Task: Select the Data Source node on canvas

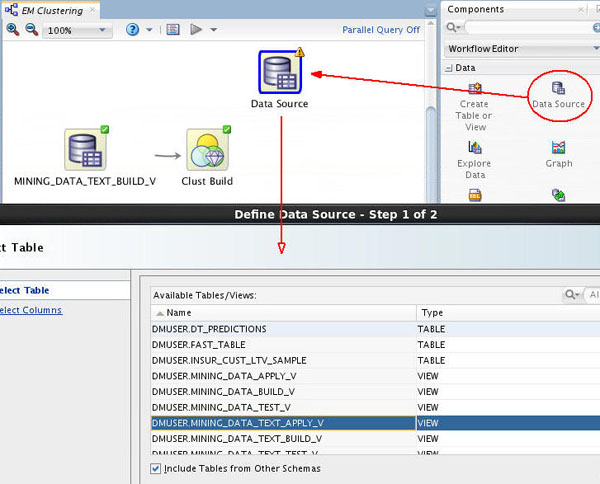Action: click(279, 73)
